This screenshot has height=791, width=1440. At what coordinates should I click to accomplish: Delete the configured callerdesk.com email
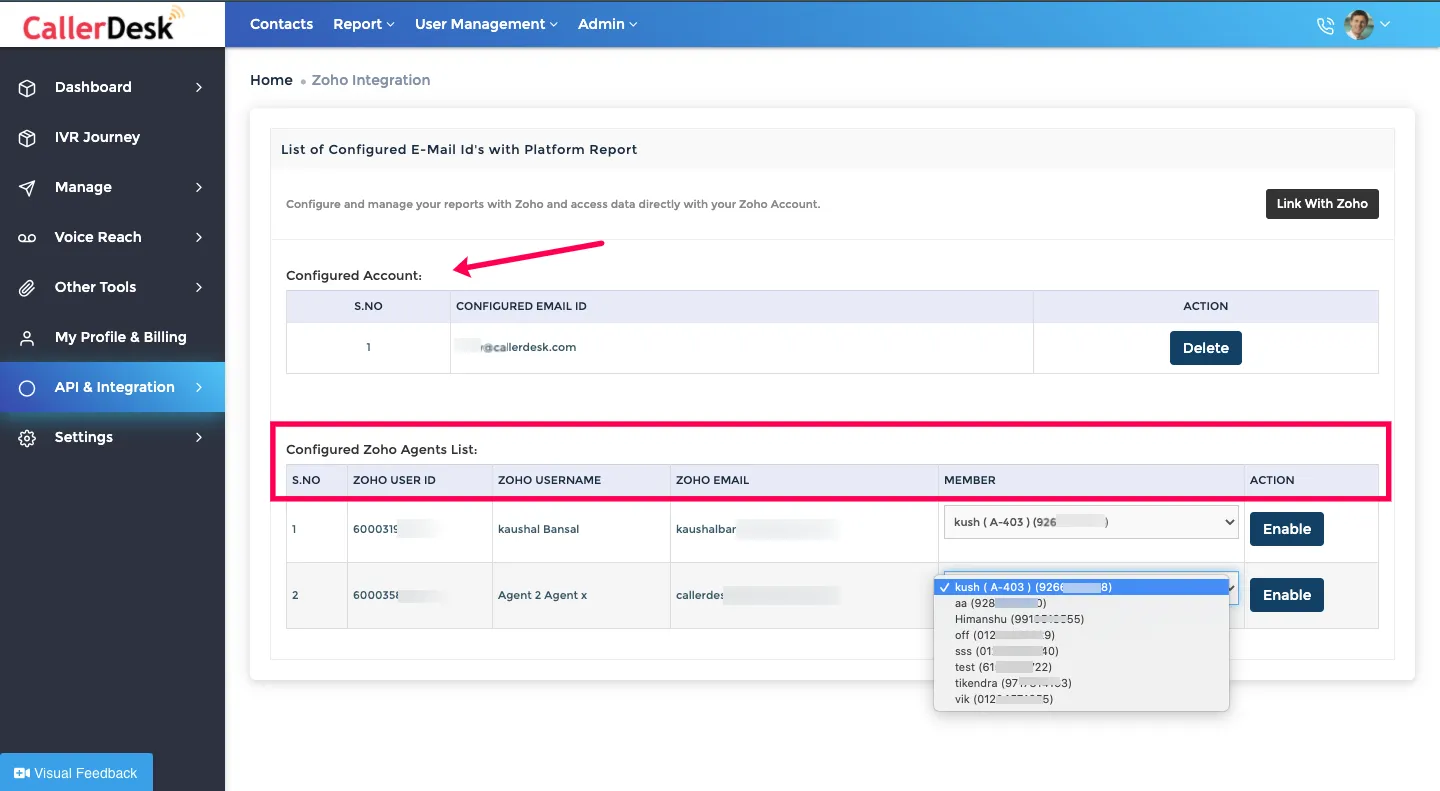click(1206, 348)
